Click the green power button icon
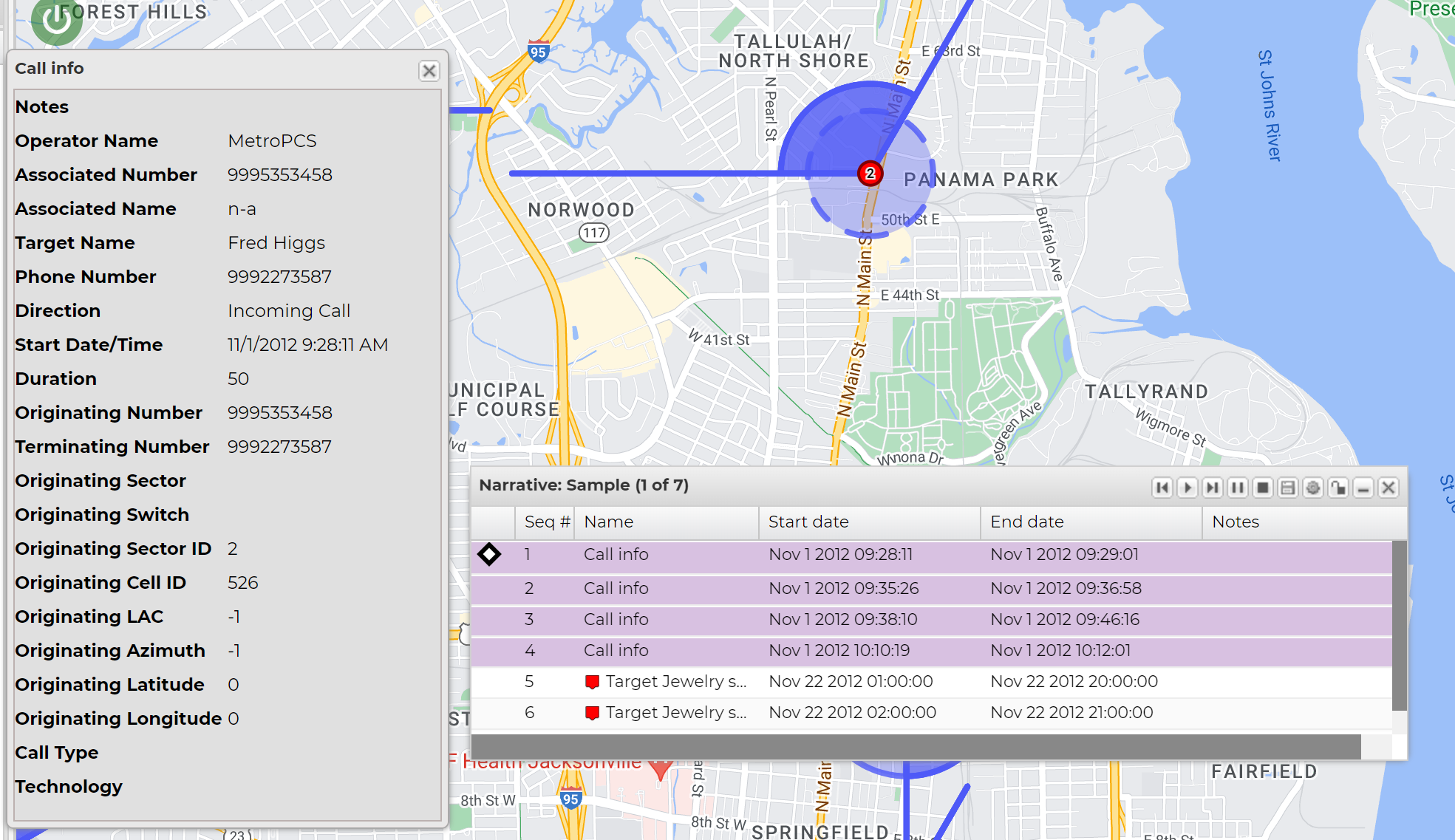 (56, 20)
